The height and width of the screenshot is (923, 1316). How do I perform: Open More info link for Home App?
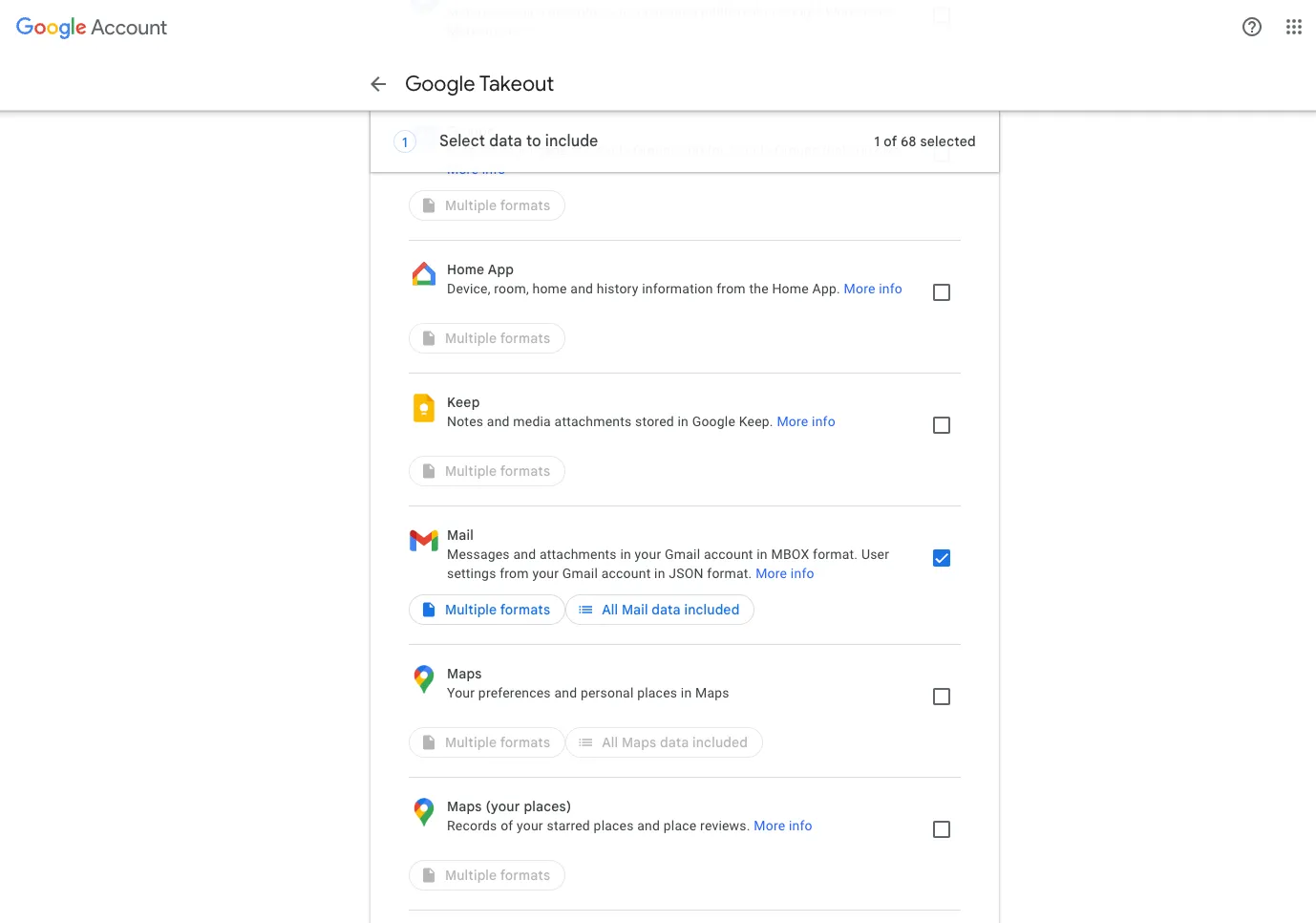pos(873,289)
